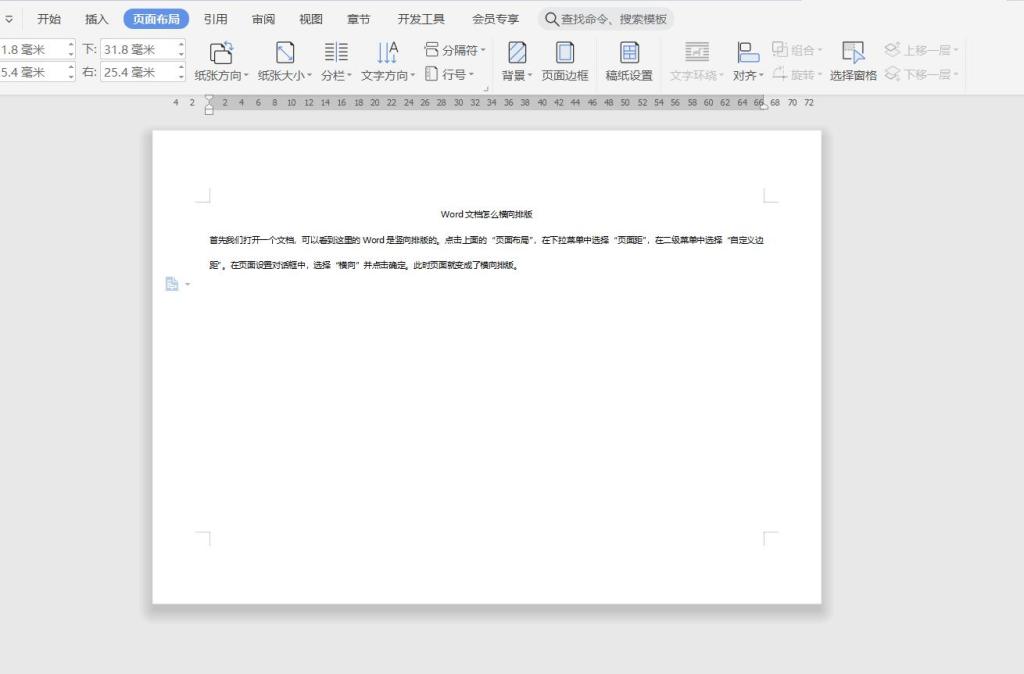Click the 对齐 (align) icon
This screenshot has height=674, width=1024.
tap(748, 53)
